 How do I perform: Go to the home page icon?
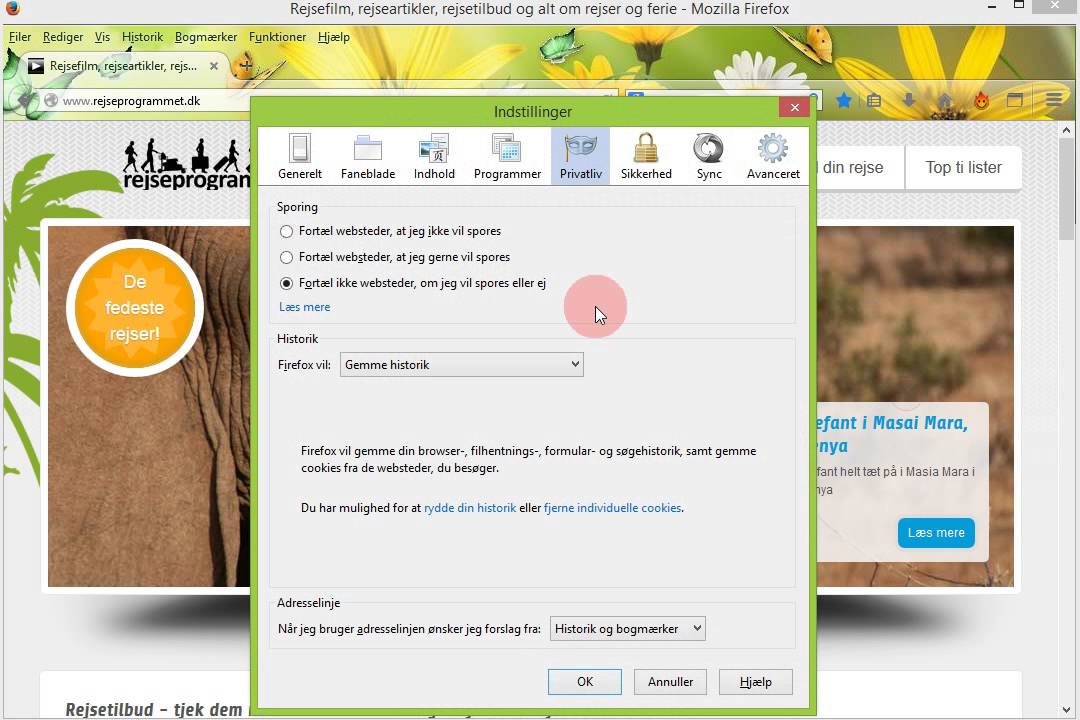click(x=944, y=101)
